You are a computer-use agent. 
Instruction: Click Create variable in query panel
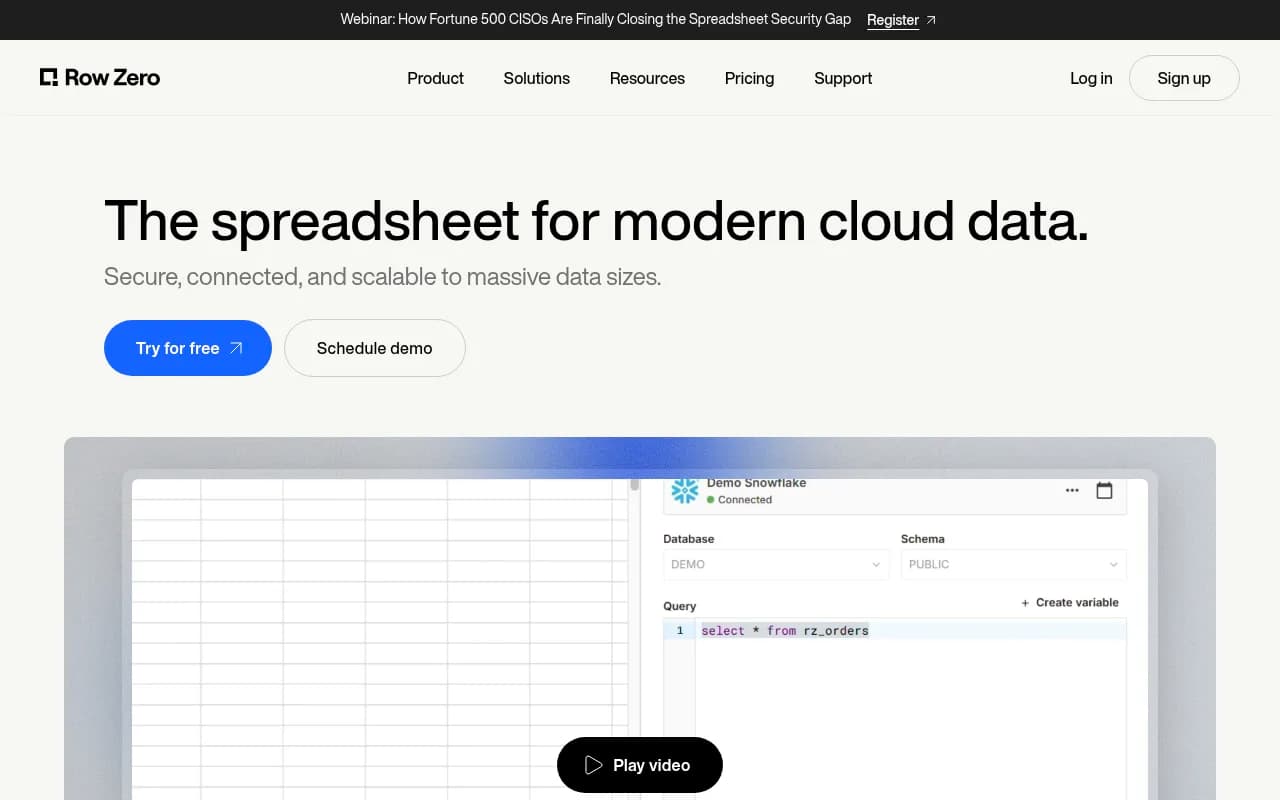pyautogui.click(x=1069, y=602)
